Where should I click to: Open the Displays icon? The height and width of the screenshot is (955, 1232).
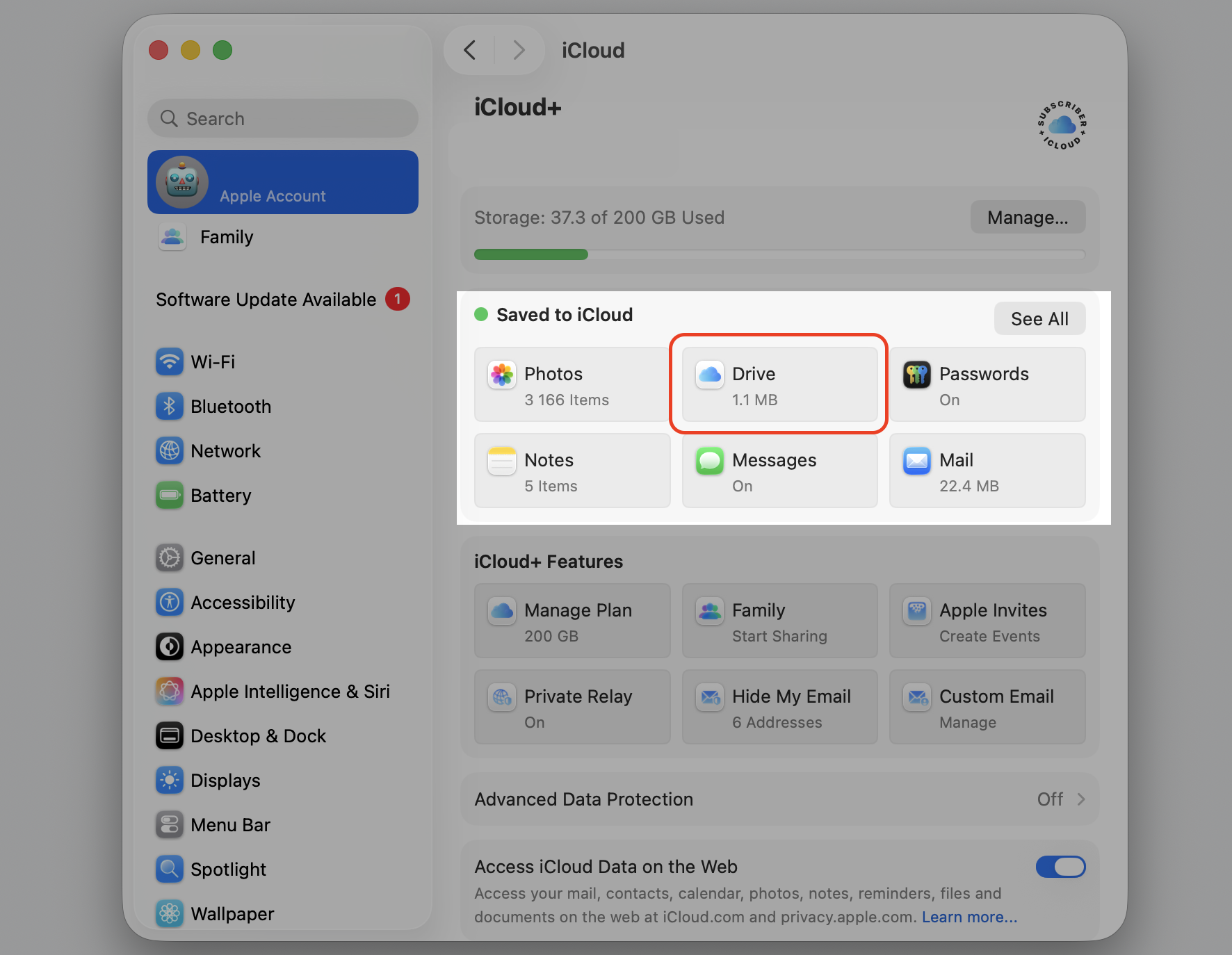(170, 780)
